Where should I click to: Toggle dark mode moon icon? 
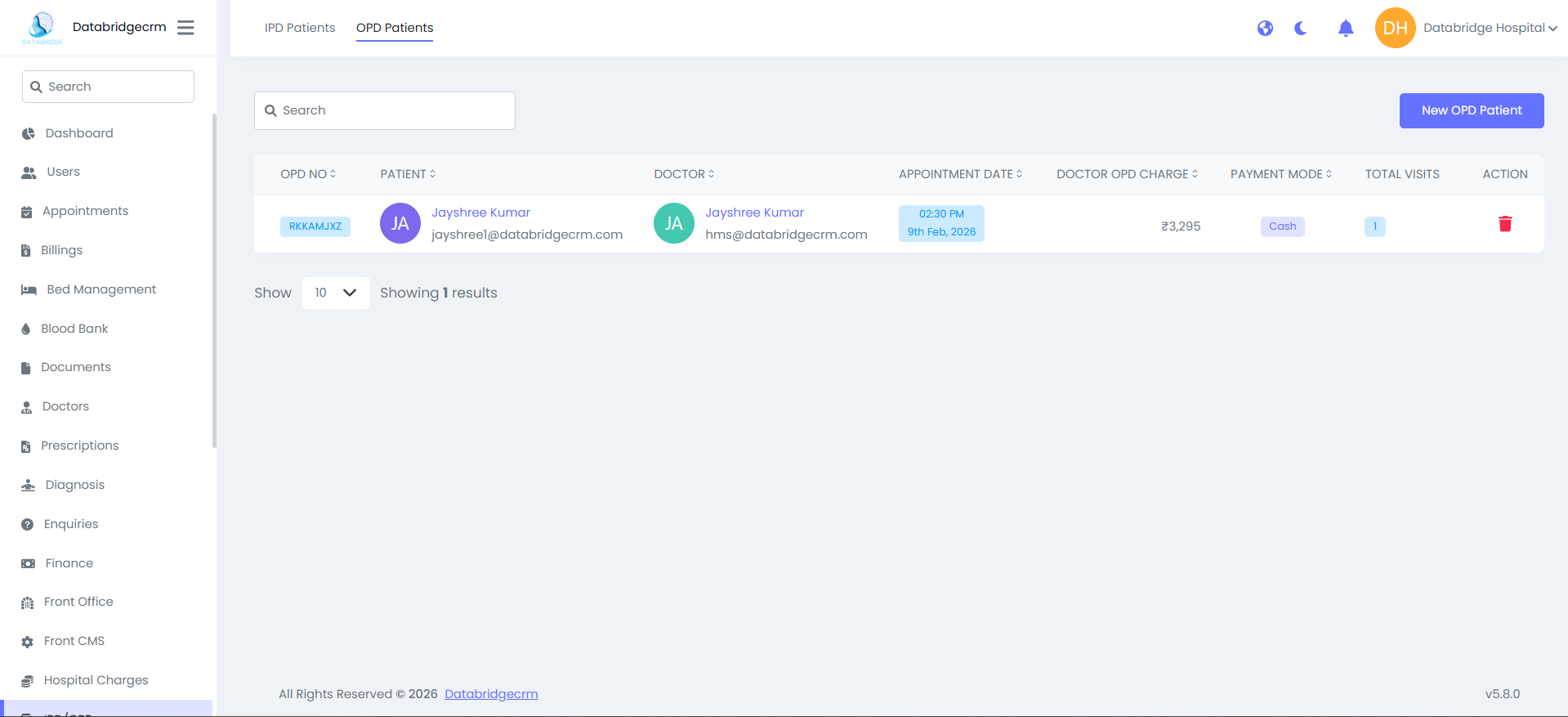1301,29
